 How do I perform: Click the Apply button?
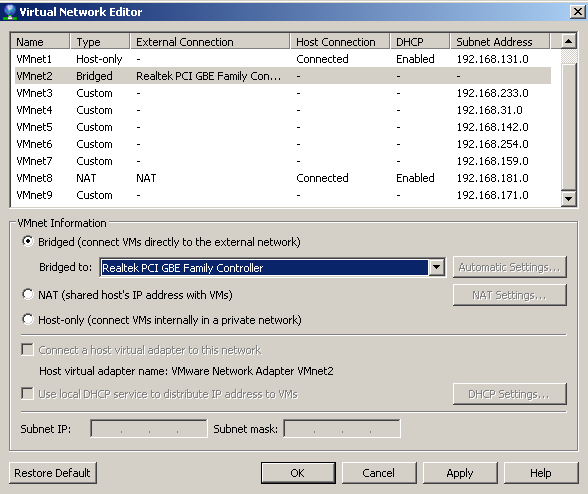coord(460,473)
